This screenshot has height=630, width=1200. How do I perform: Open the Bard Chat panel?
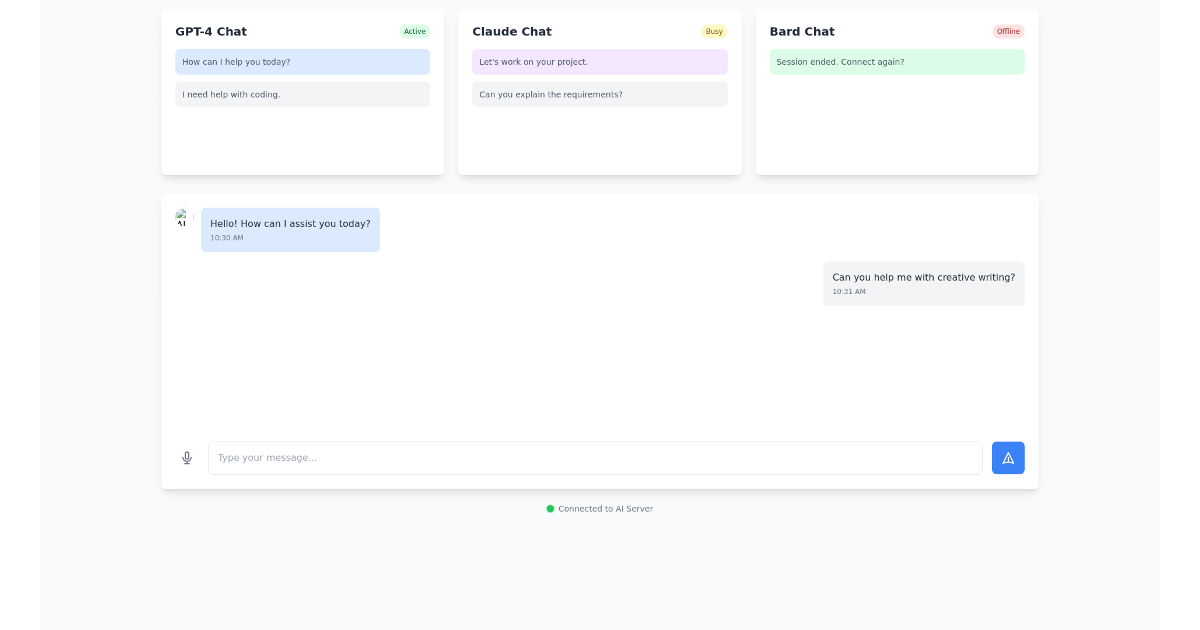coord(802,31)
